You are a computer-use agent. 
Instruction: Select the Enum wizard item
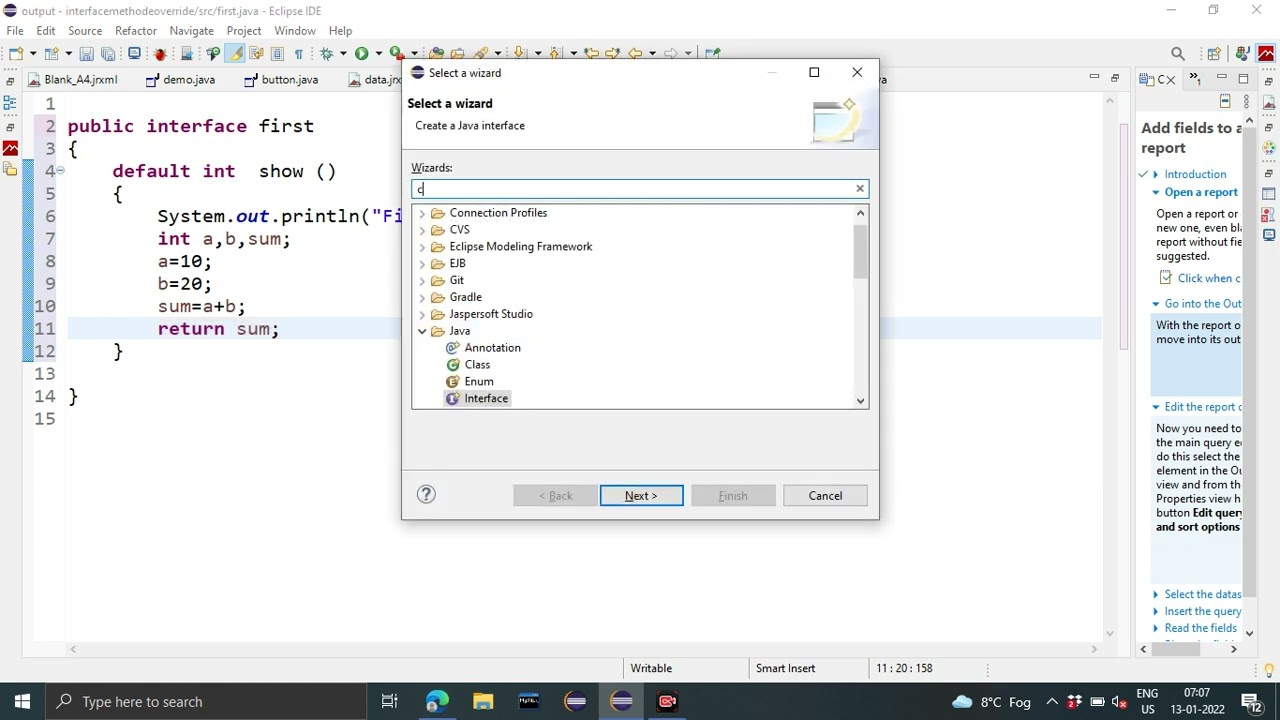point(470,382)
